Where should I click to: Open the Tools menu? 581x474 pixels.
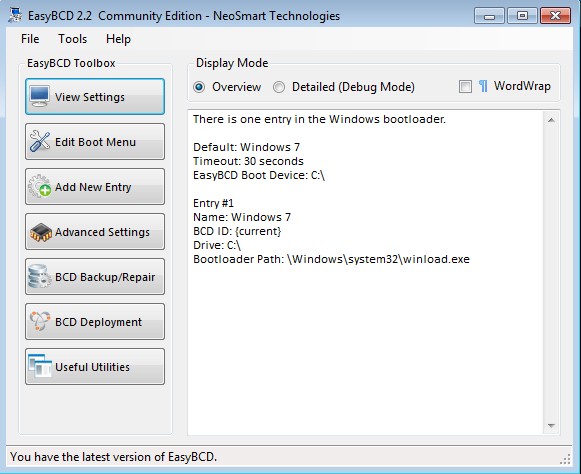click(x=72, y=39)
